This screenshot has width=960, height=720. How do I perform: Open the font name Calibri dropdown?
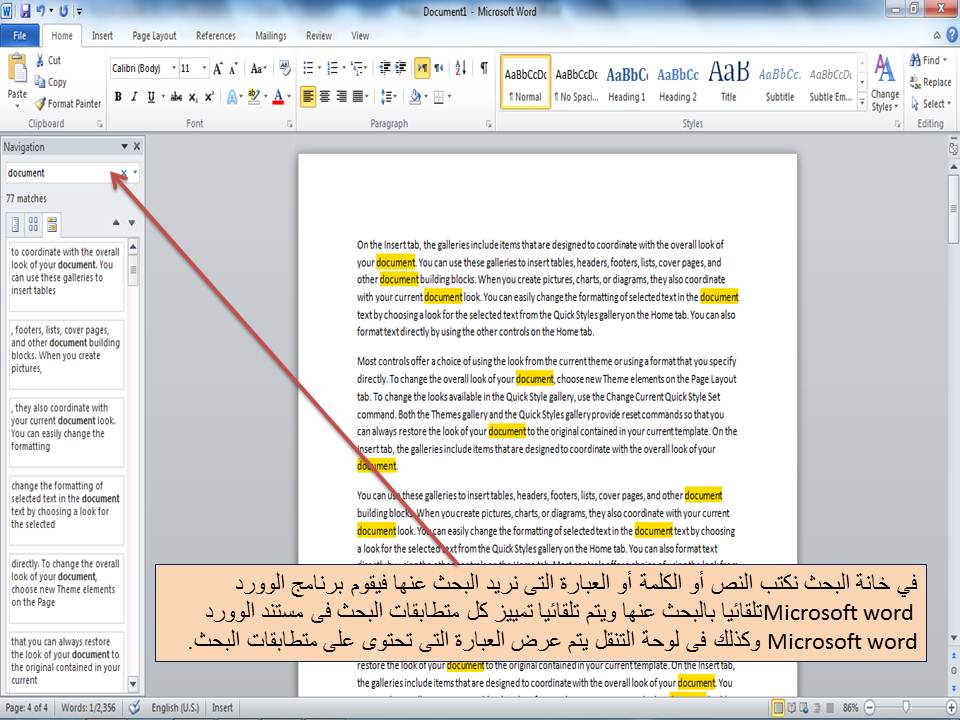(x=174, y=68)
